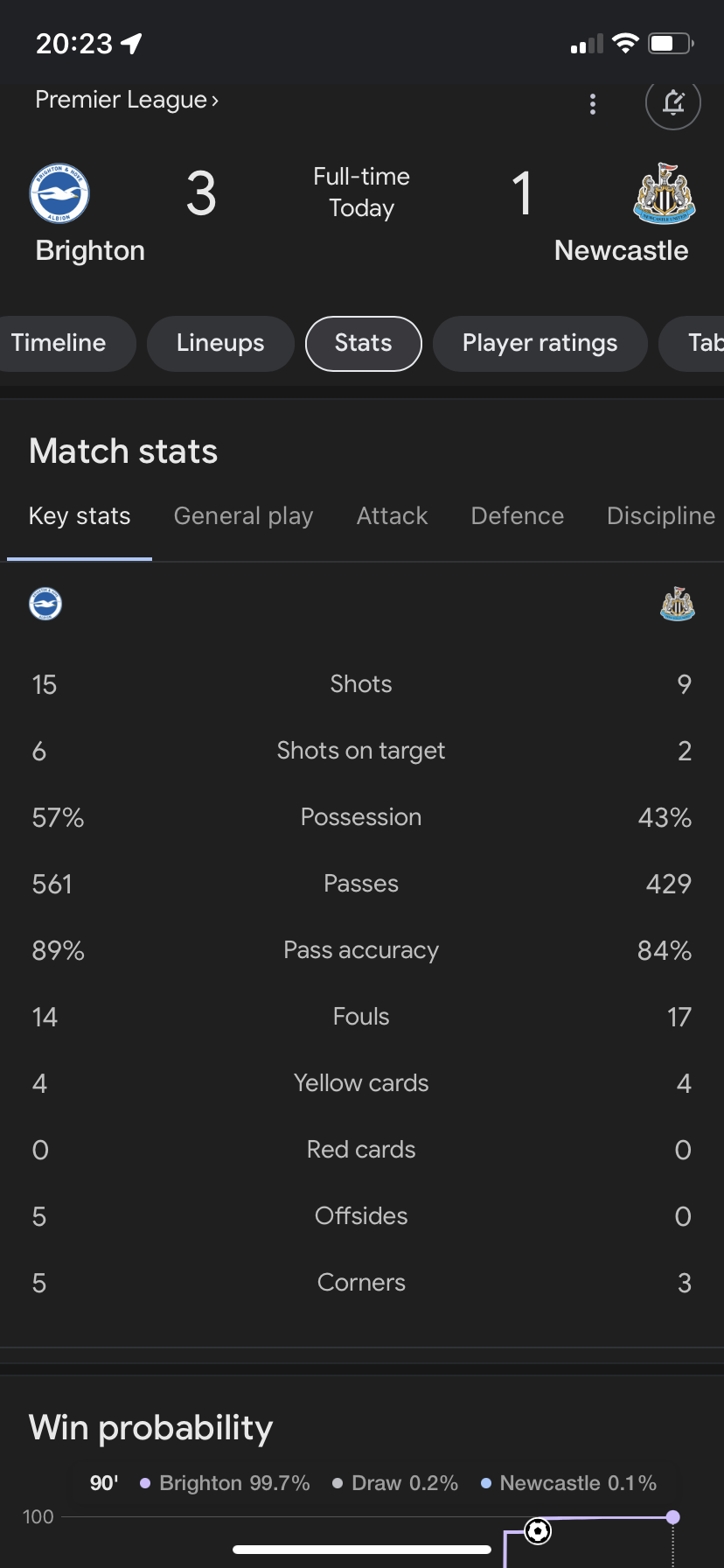
Task: Open the Player ratings tab
Action: click(540, 343)
